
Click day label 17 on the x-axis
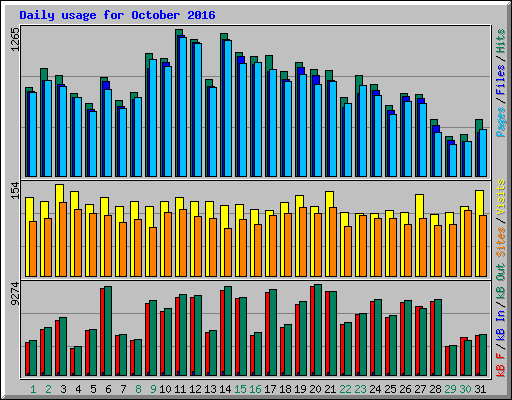point(270,389)
